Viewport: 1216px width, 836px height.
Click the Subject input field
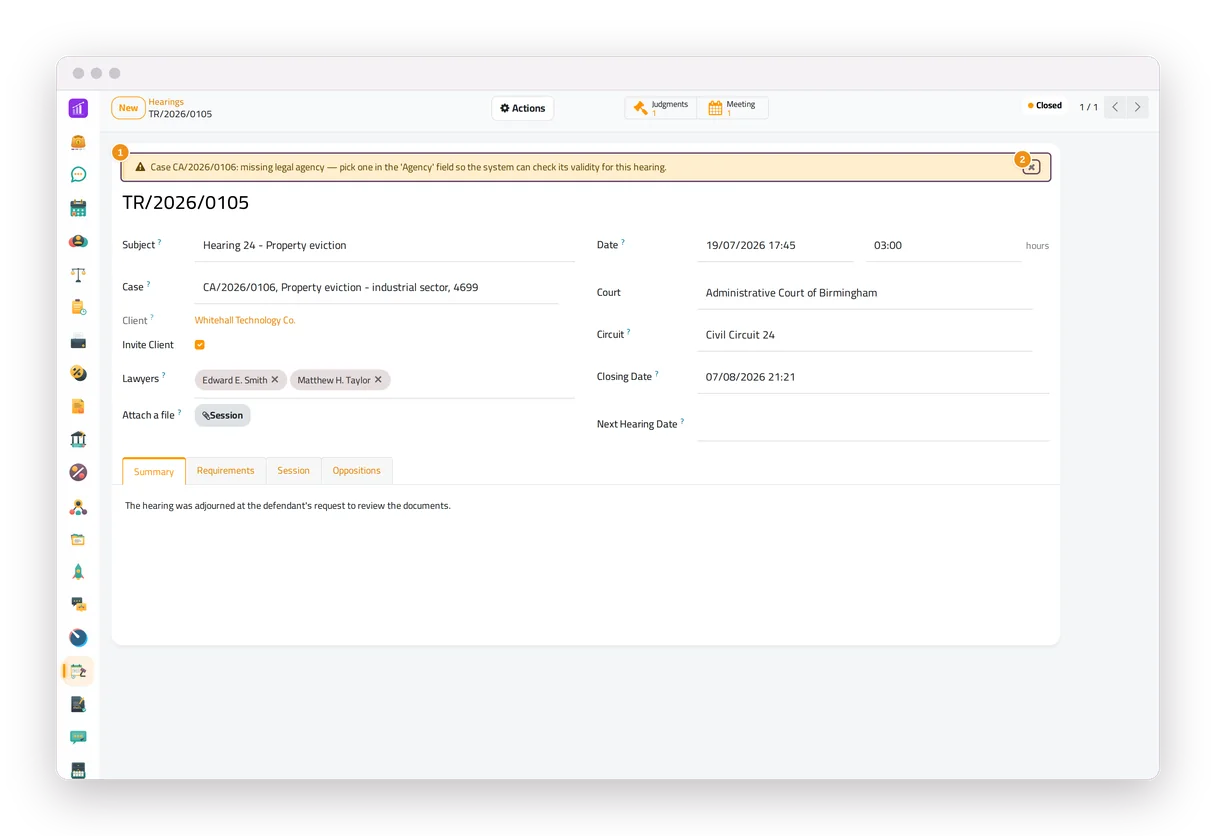[x=385, y=245]
